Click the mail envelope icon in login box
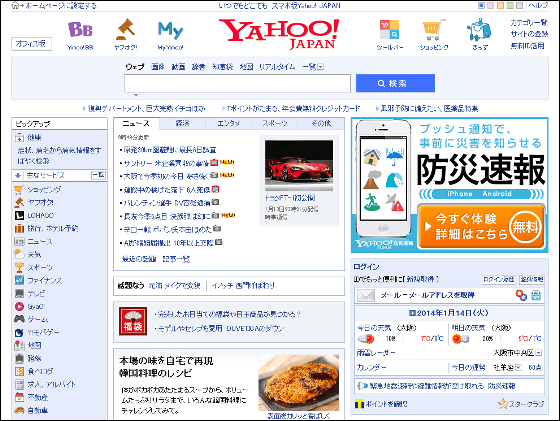This screenshot has width=560, height=421. pyautogui.click(x=366, y=295)
